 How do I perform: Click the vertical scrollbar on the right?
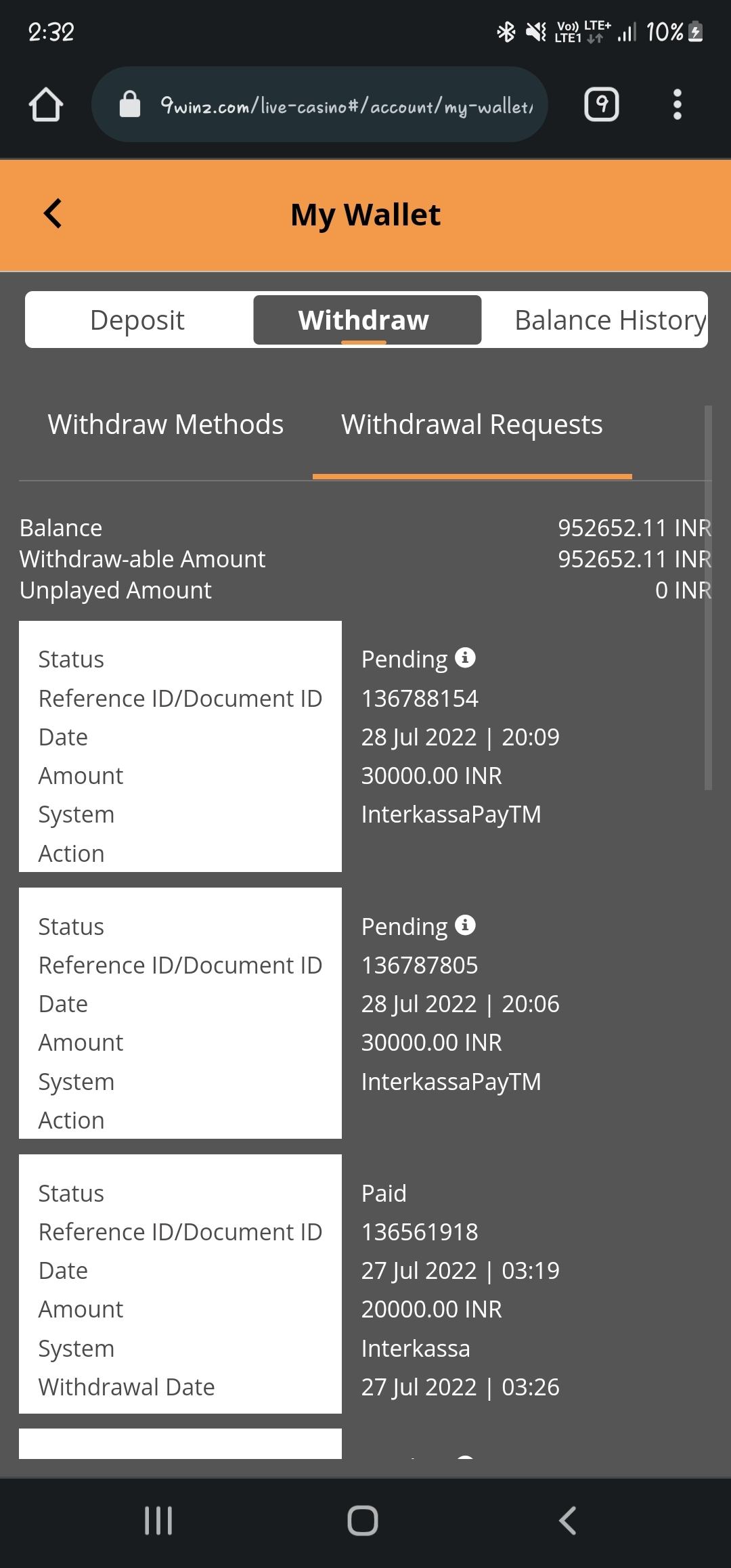pos(708,596)
